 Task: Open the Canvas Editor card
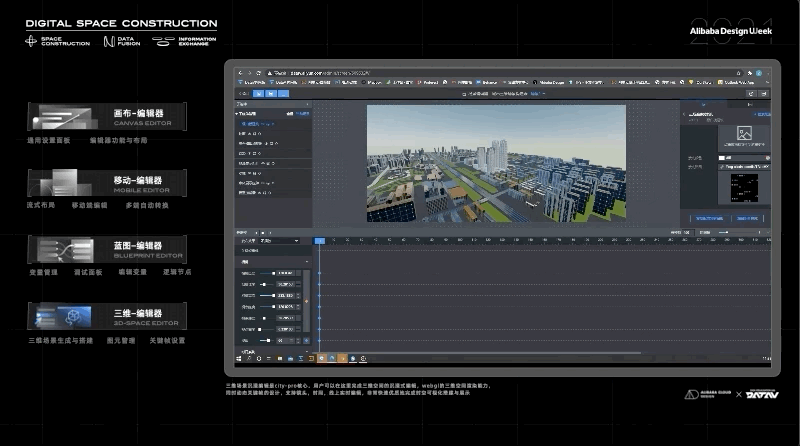[x=108, y=117]
